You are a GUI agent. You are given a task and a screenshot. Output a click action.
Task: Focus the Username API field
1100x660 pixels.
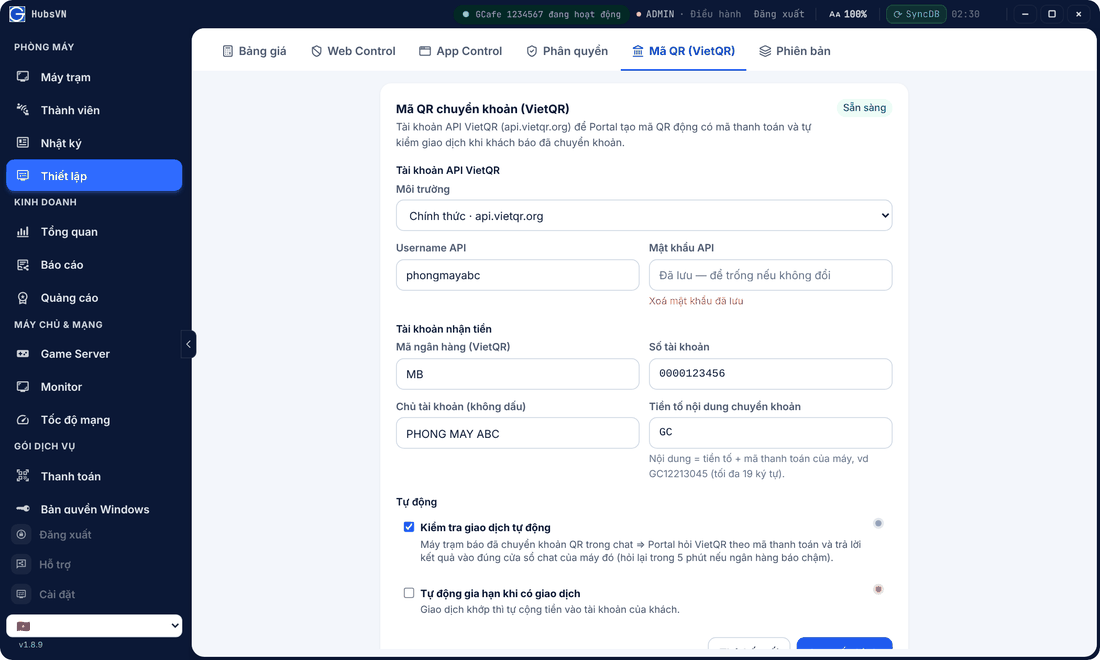click(x=518, y=275)
